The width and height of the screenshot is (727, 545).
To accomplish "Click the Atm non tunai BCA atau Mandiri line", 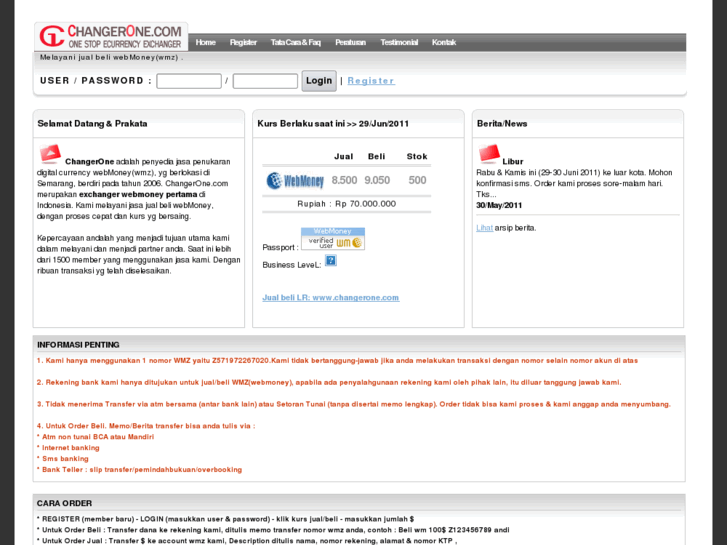I will 96,437.
